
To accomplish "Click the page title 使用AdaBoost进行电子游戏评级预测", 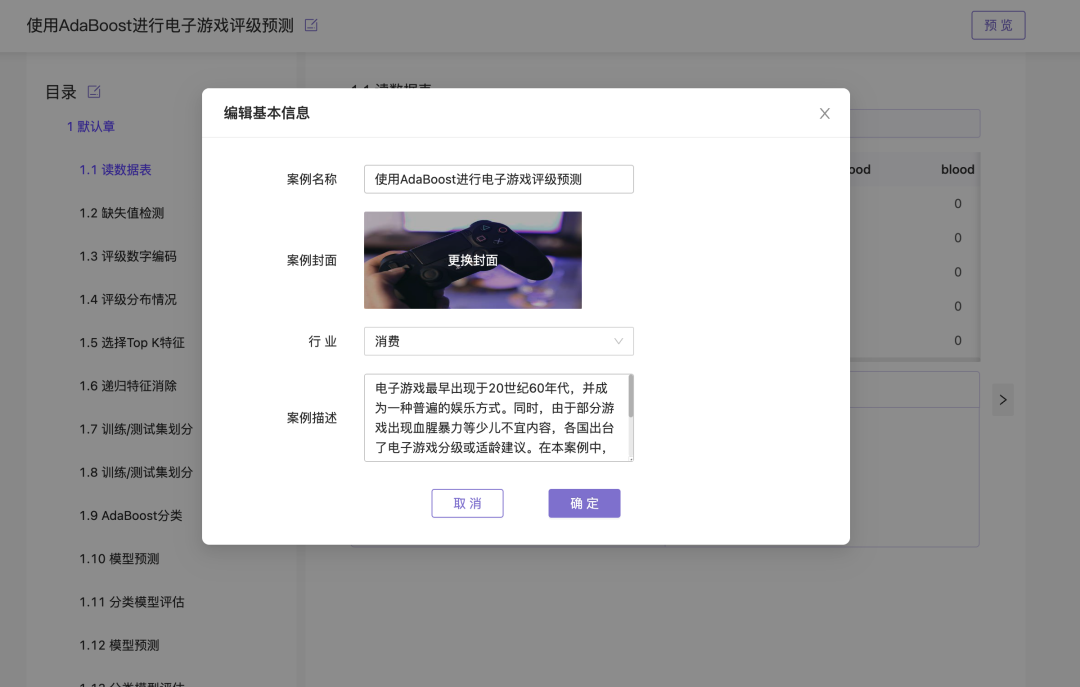I will tap(160, 25).
